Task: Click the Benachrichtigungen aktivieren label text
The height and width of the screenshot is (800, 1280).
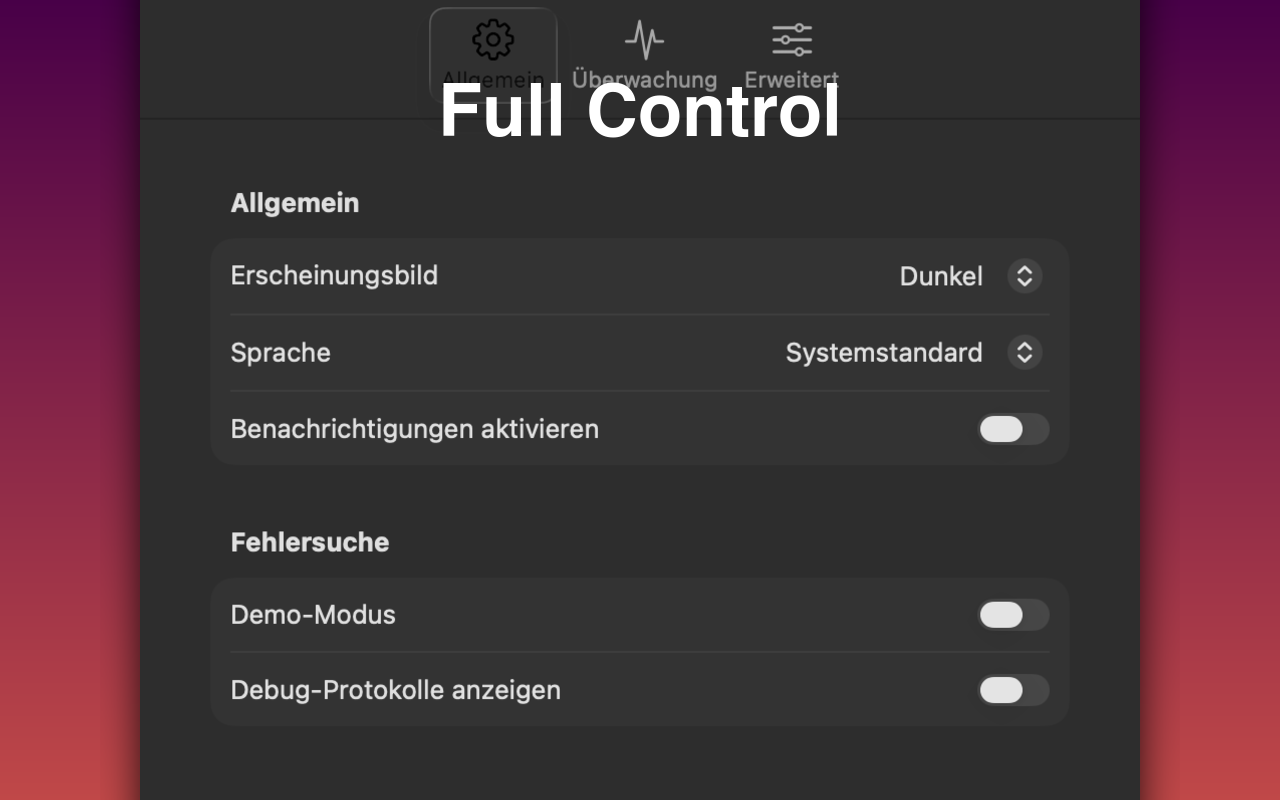Action: [x=414, y=429]
